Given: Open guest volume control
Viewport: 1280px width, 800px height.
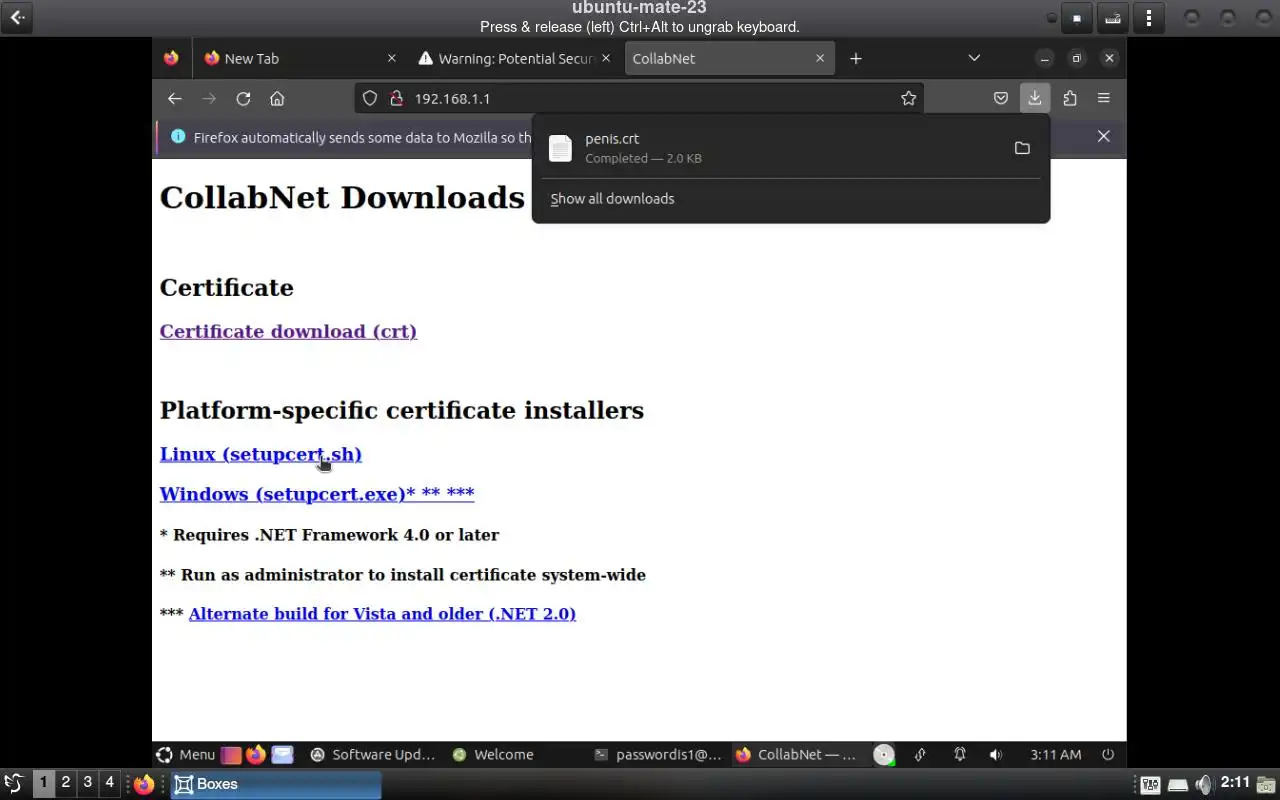Looking at the screenshot, I should [995, 755].
